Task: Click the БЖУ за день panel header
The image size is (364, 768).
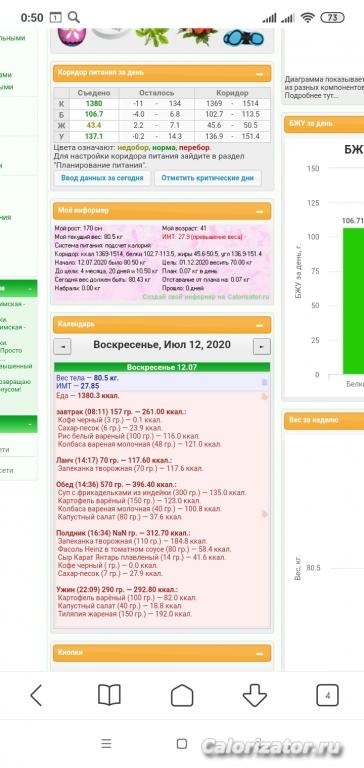Action: click(324, 123)
